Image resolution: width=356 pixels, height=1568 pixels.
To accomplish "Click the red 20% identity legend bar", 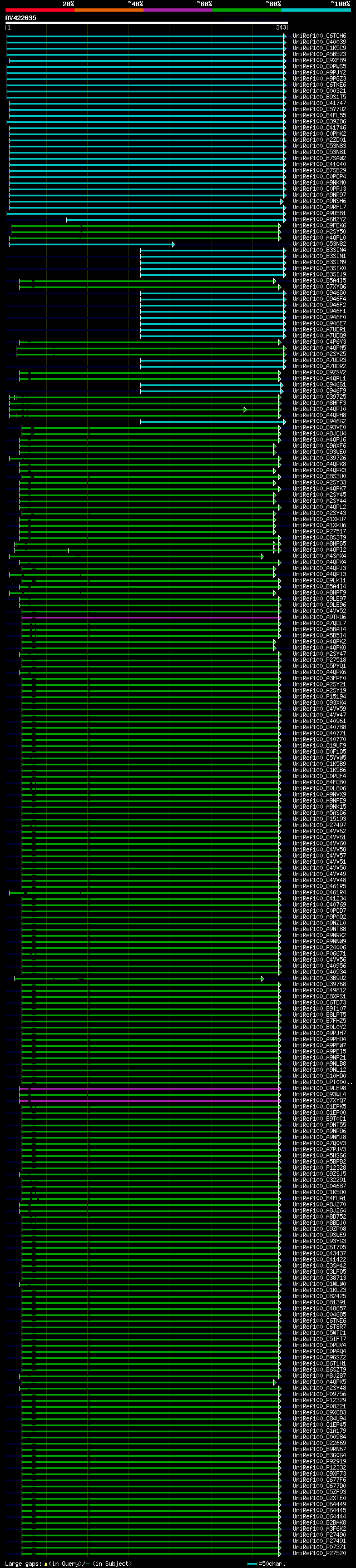I will 39,10.
